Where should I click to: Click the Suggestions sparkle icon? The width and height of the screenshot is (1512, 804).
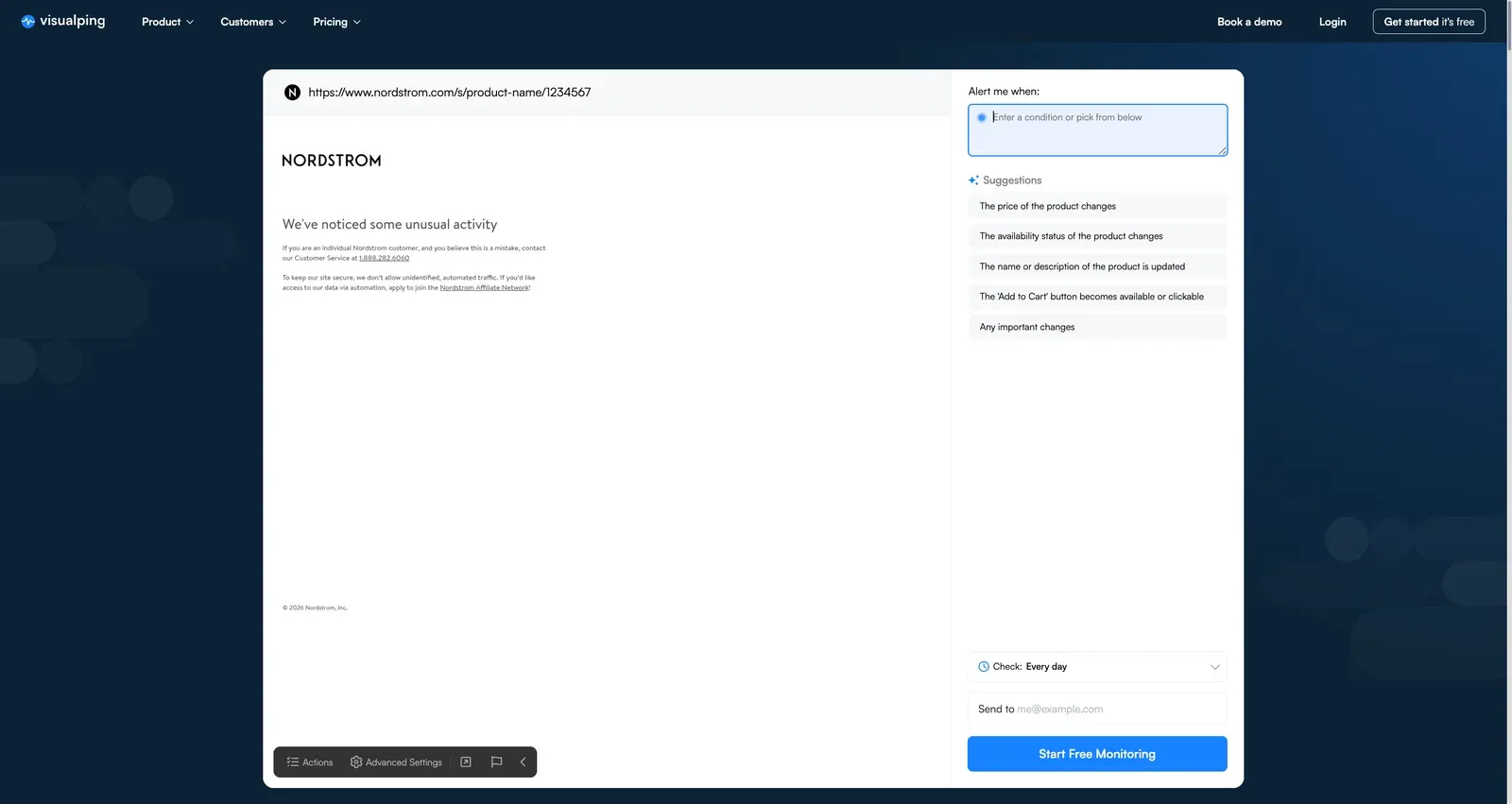coord(973,180)
